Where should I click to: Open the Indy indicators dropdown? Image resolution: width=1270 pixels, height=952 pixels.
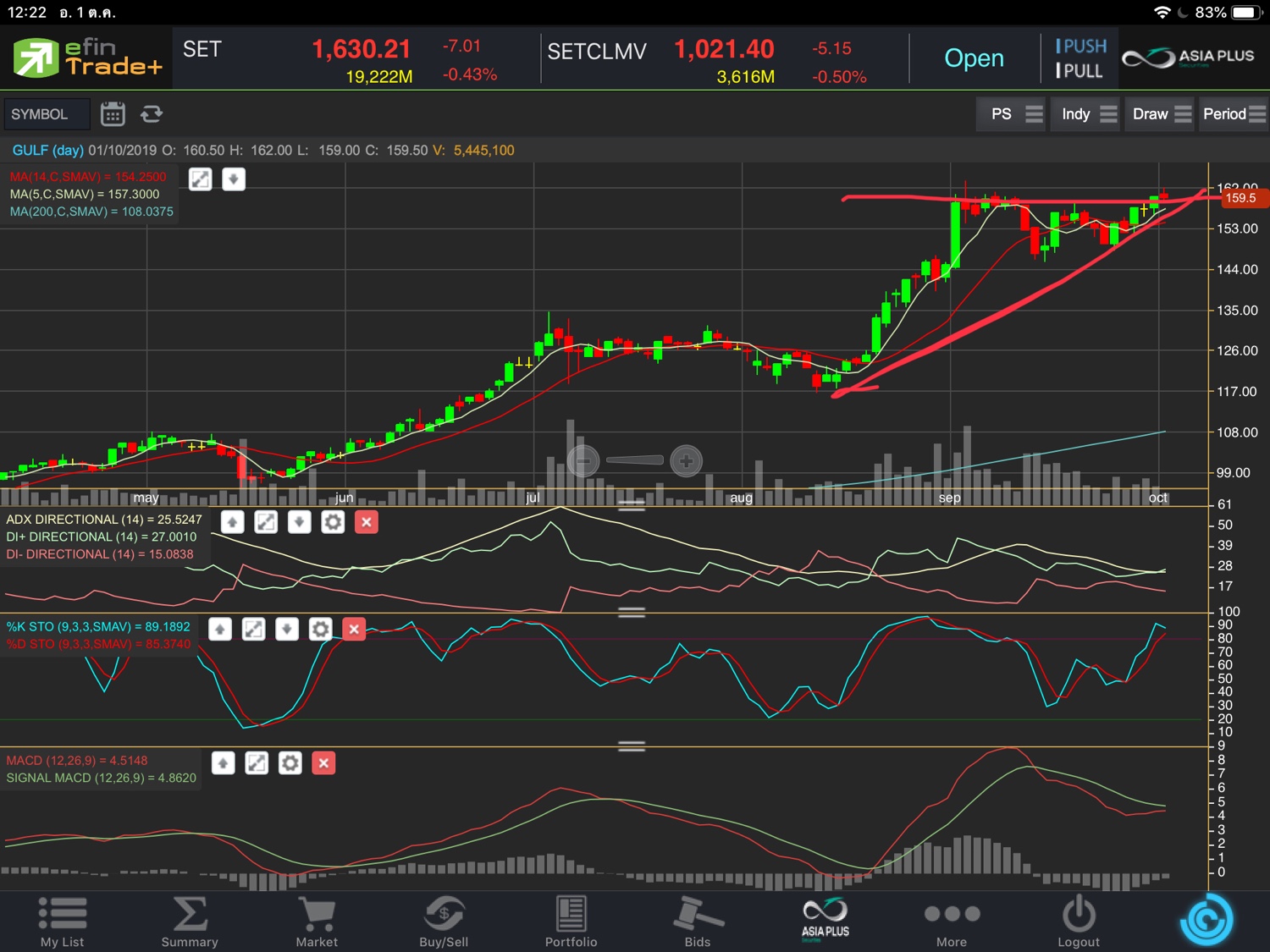1086,114
